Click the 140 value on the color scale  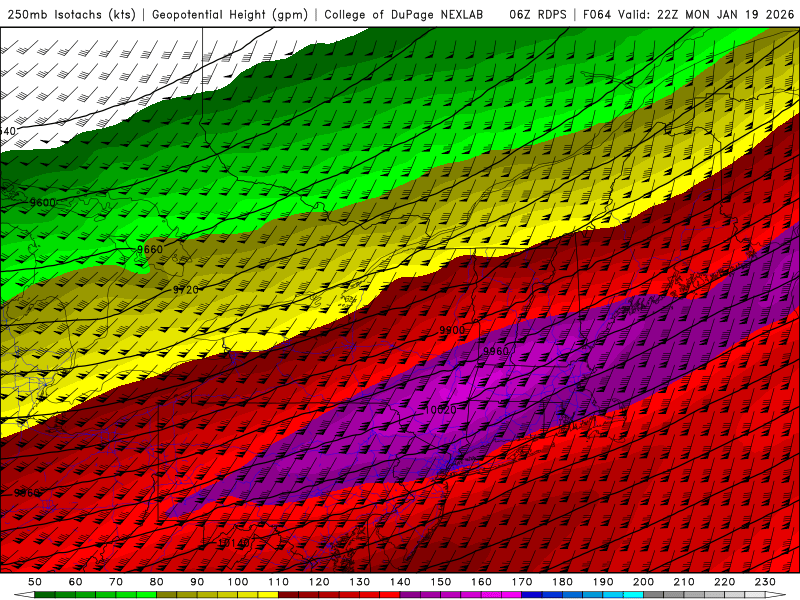coord(400,582)
